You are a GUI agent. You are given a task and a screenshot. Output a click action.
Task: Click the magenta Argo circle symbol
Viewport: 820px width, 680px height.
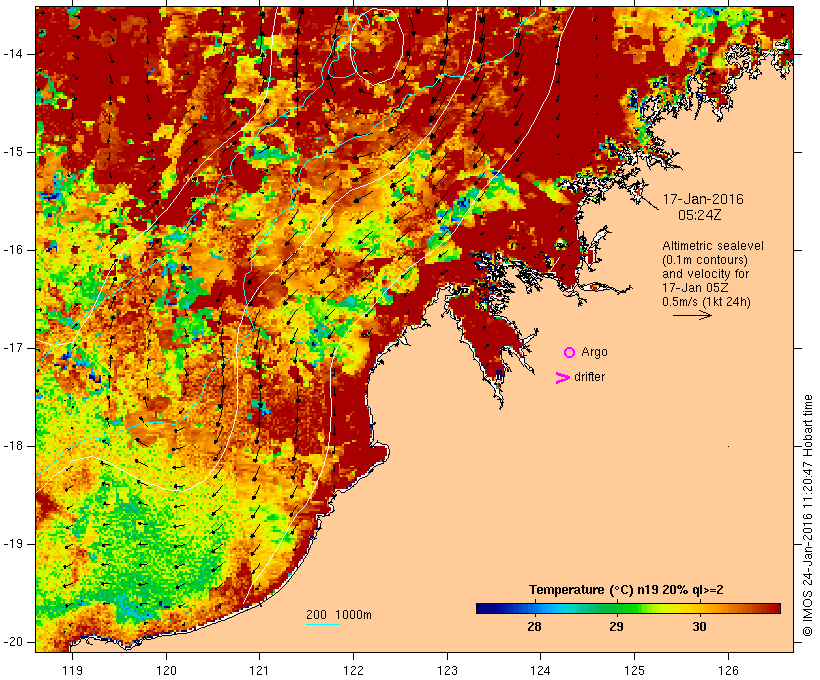click(570, 353)
